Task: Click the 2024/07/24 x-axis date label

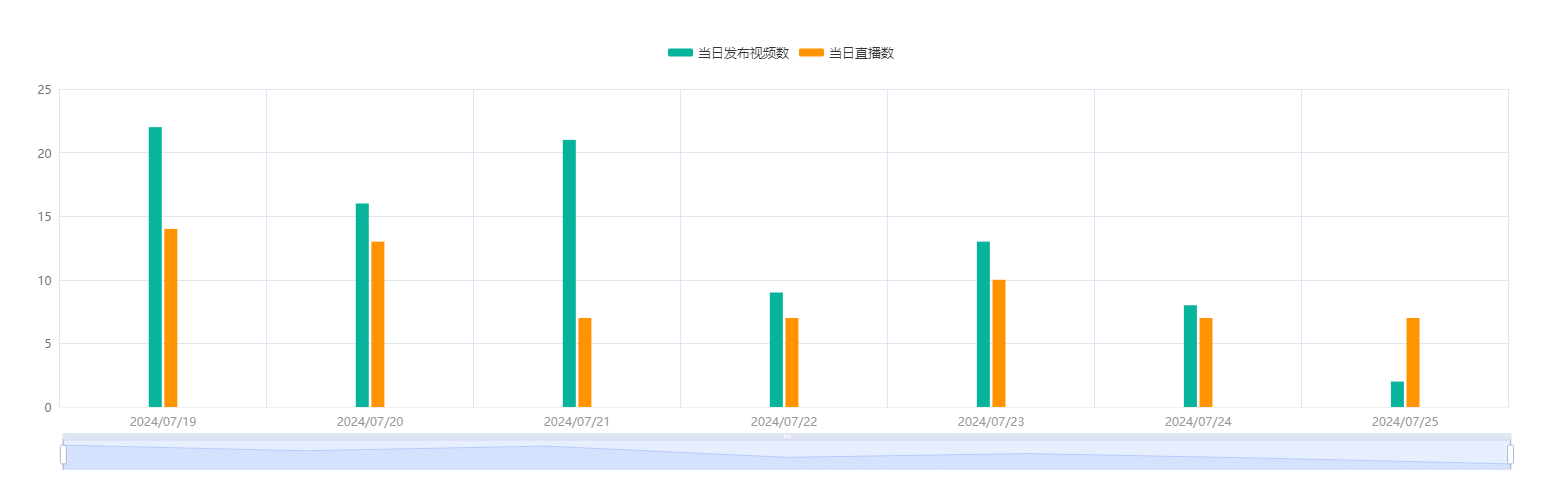Action: [1198, 422]
